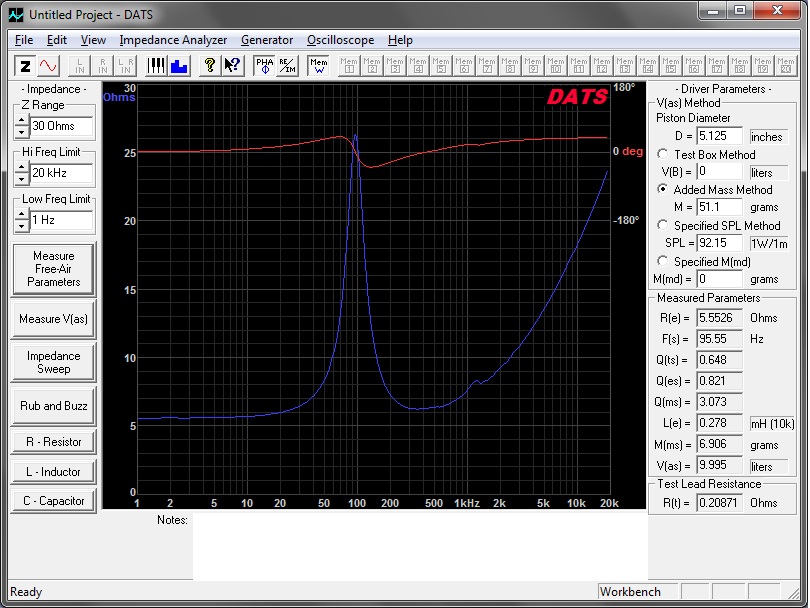Lower the Hi Freq Limit with the down arrow
The width and height of the screenshot is (810, 608).
click(21, 179)
